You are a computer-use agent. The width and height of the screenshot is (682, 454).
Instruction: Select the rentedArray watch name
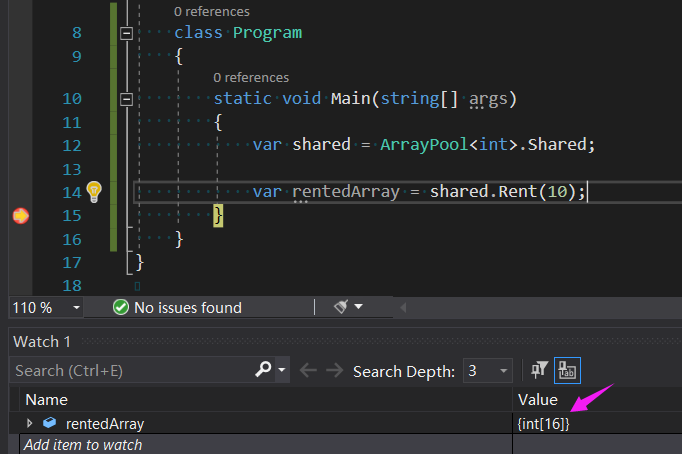pos(105,424)
